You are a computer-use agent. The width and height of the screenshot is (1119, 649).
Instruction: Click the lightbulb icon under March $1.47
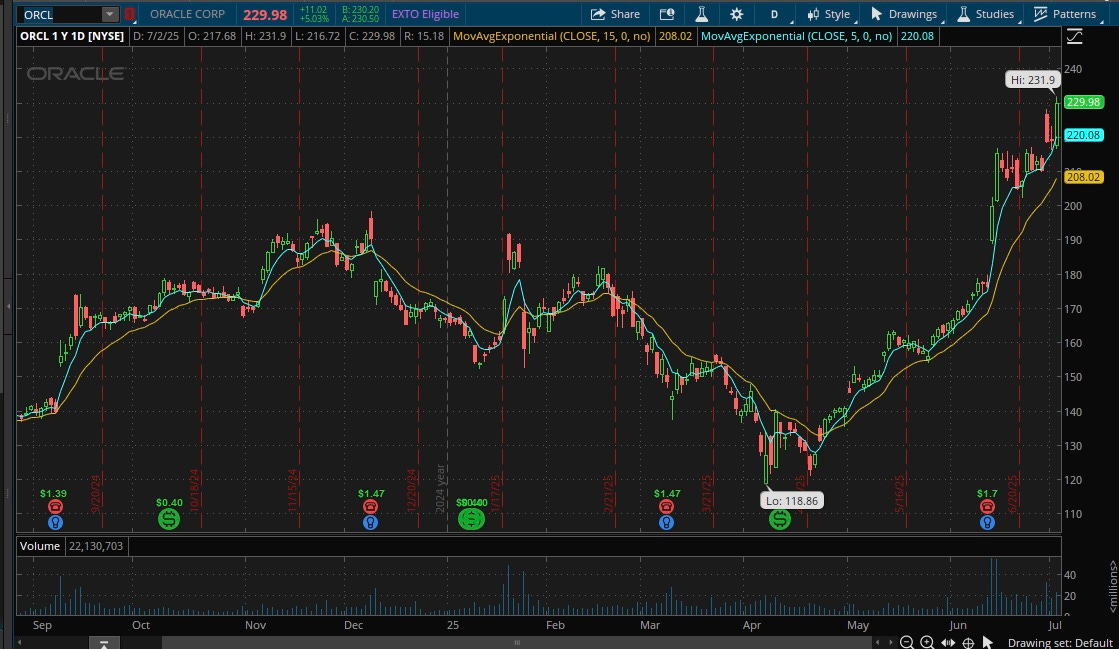point(666,523)
